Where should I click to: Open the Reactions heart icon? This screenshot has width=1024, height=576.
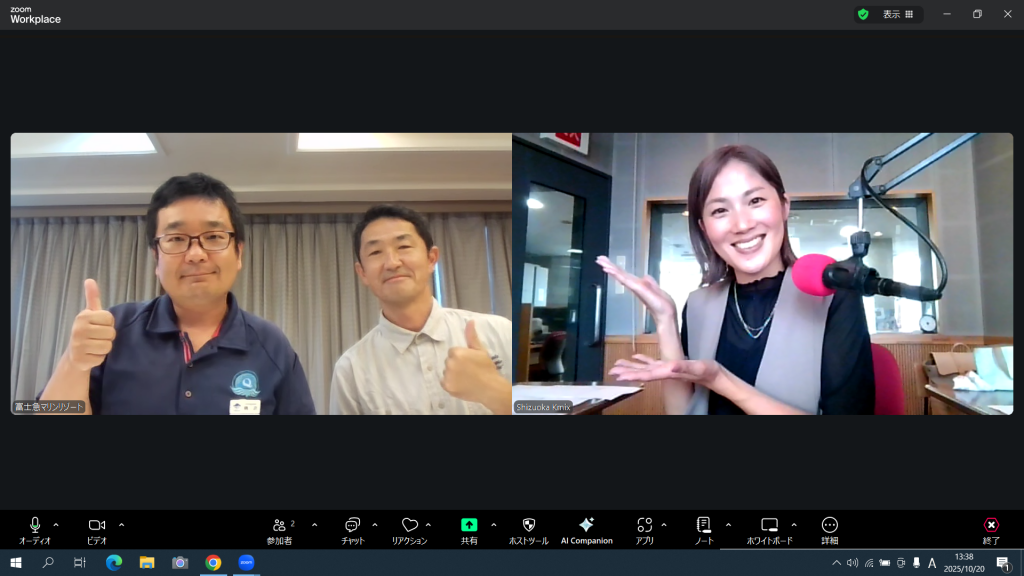(x=409, y=525)
